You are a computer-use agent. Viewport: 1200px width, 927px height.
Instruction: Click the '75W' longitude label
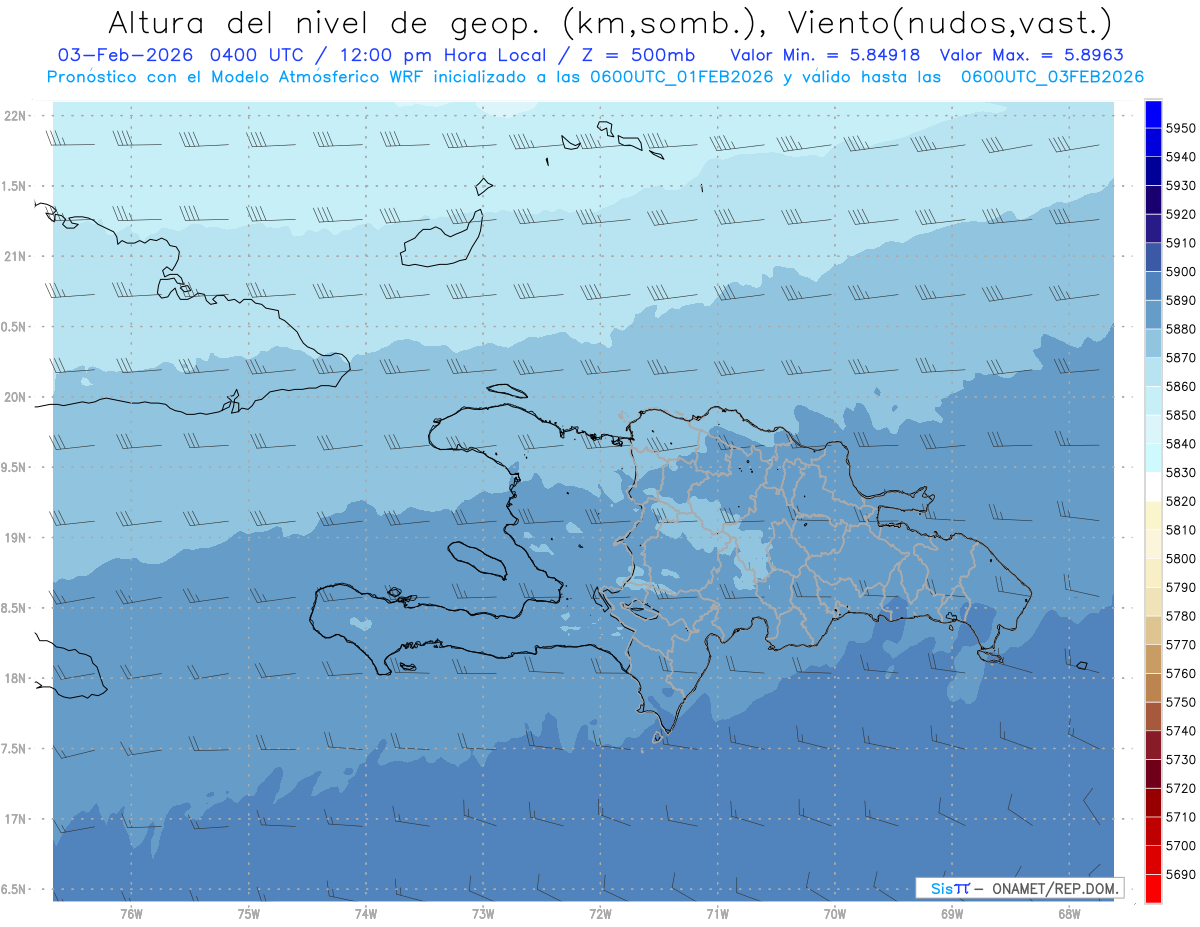(x=249, y=913)
